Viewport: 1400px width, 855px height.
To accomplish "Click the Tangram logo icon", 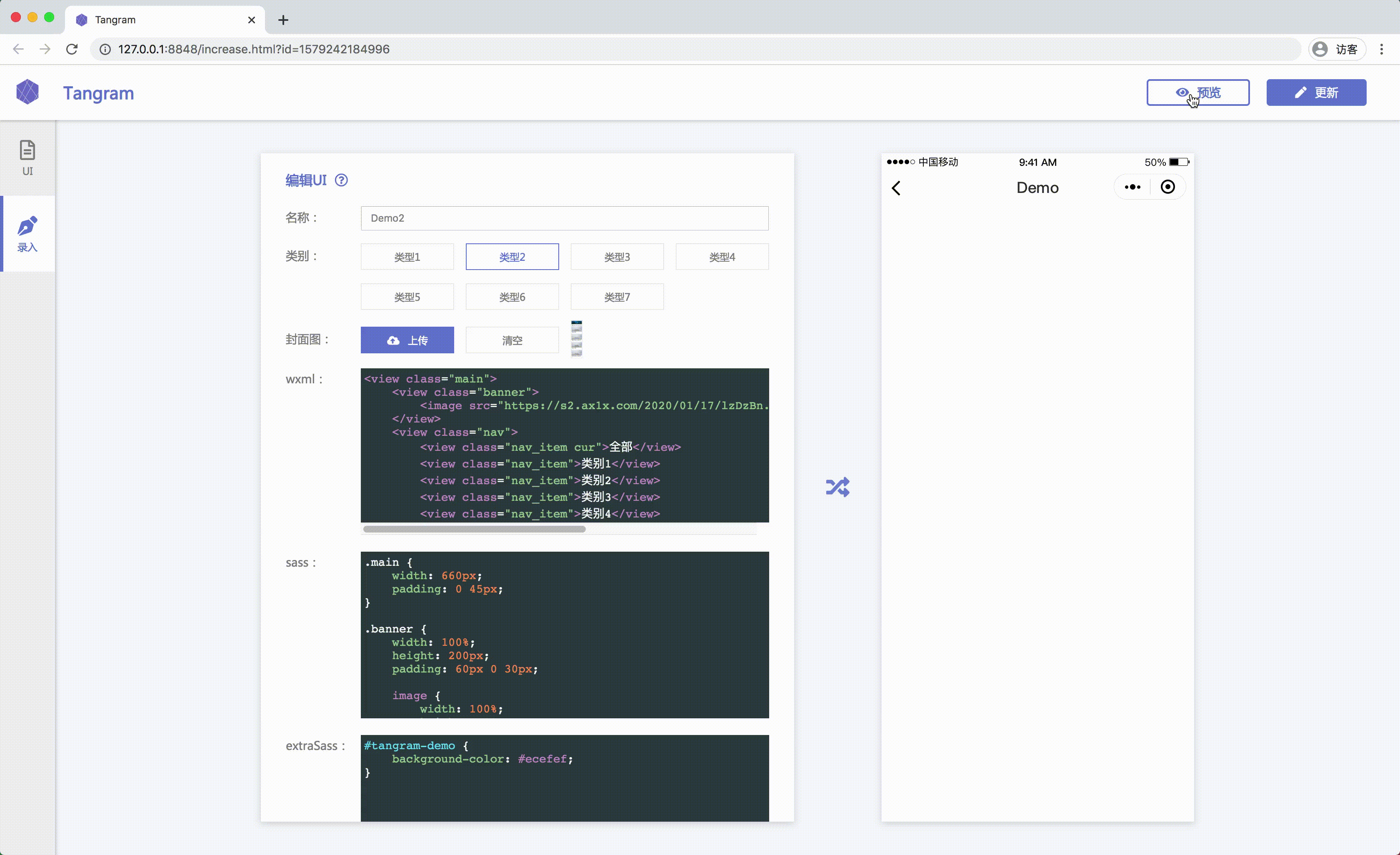I will click(x=27, y=92).
